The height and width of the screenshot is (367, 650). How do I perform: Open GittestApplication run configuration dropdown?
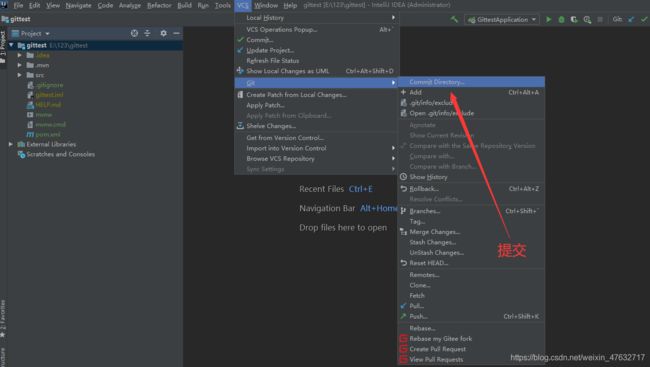502,19
